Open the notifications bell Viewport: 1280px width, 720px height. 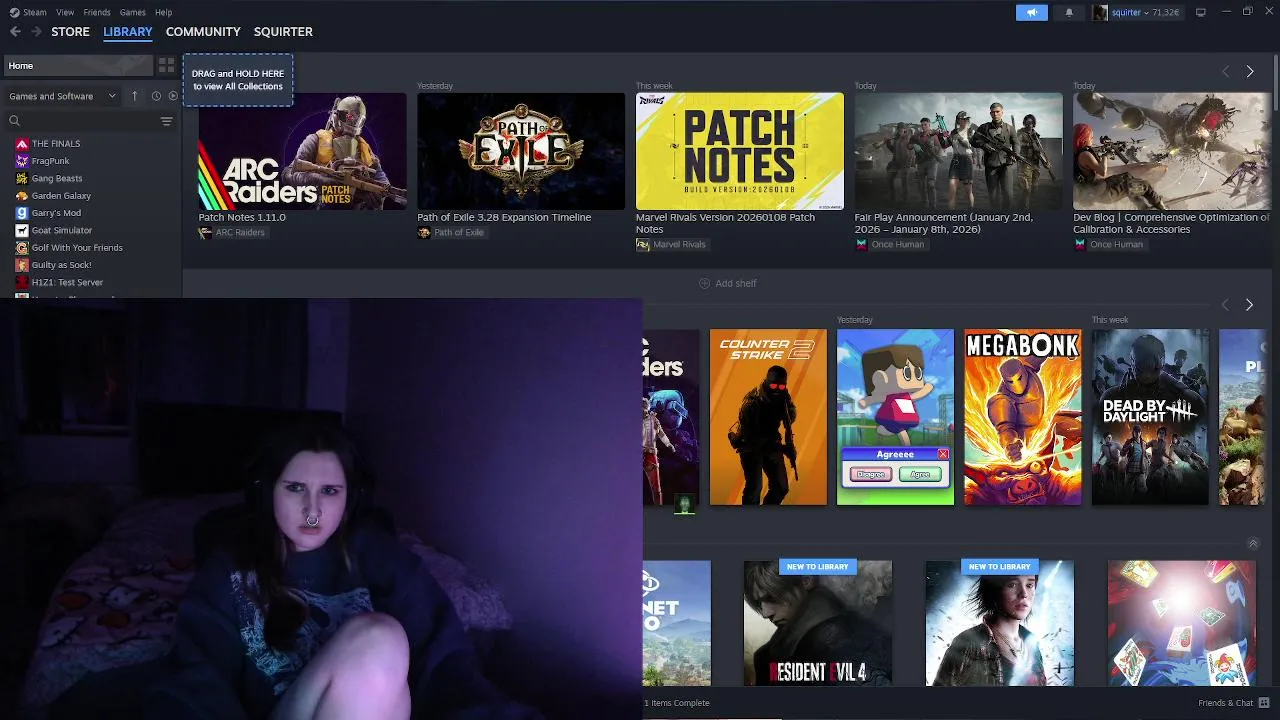click(1069, 12)
